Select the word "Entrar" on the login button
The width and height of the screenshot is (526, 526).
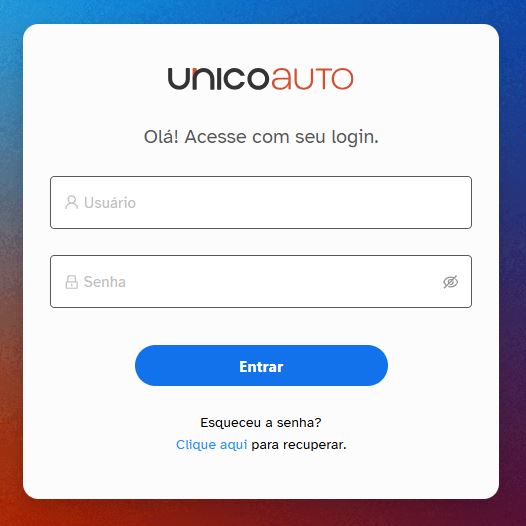click(x=261, y=367)
